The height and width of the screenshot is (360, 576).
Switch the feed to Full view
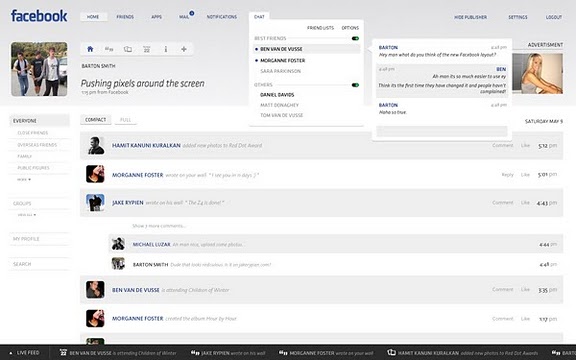126,120
